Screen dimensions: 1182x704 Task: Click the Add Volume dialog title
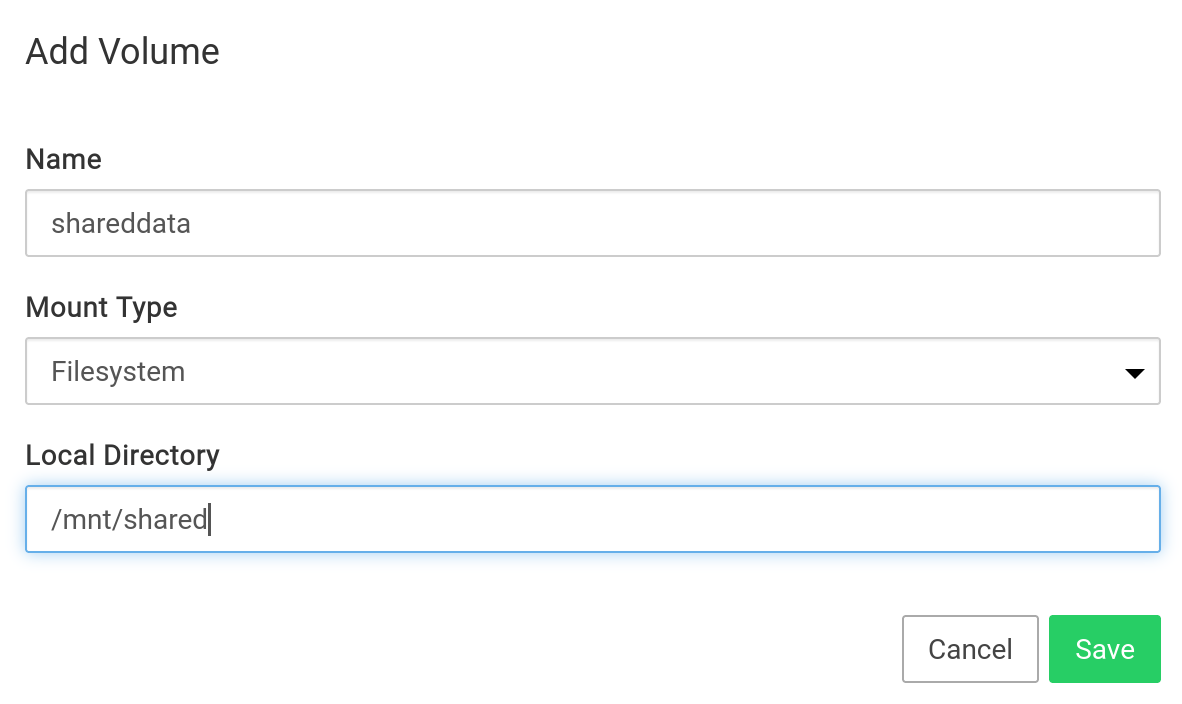122,51
